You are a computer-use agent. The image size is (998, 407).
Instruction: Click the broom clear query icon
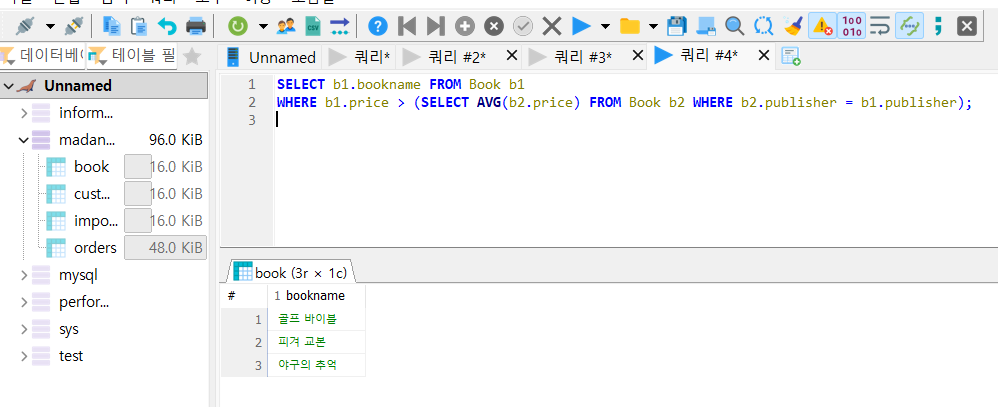(x=792, y=26)
